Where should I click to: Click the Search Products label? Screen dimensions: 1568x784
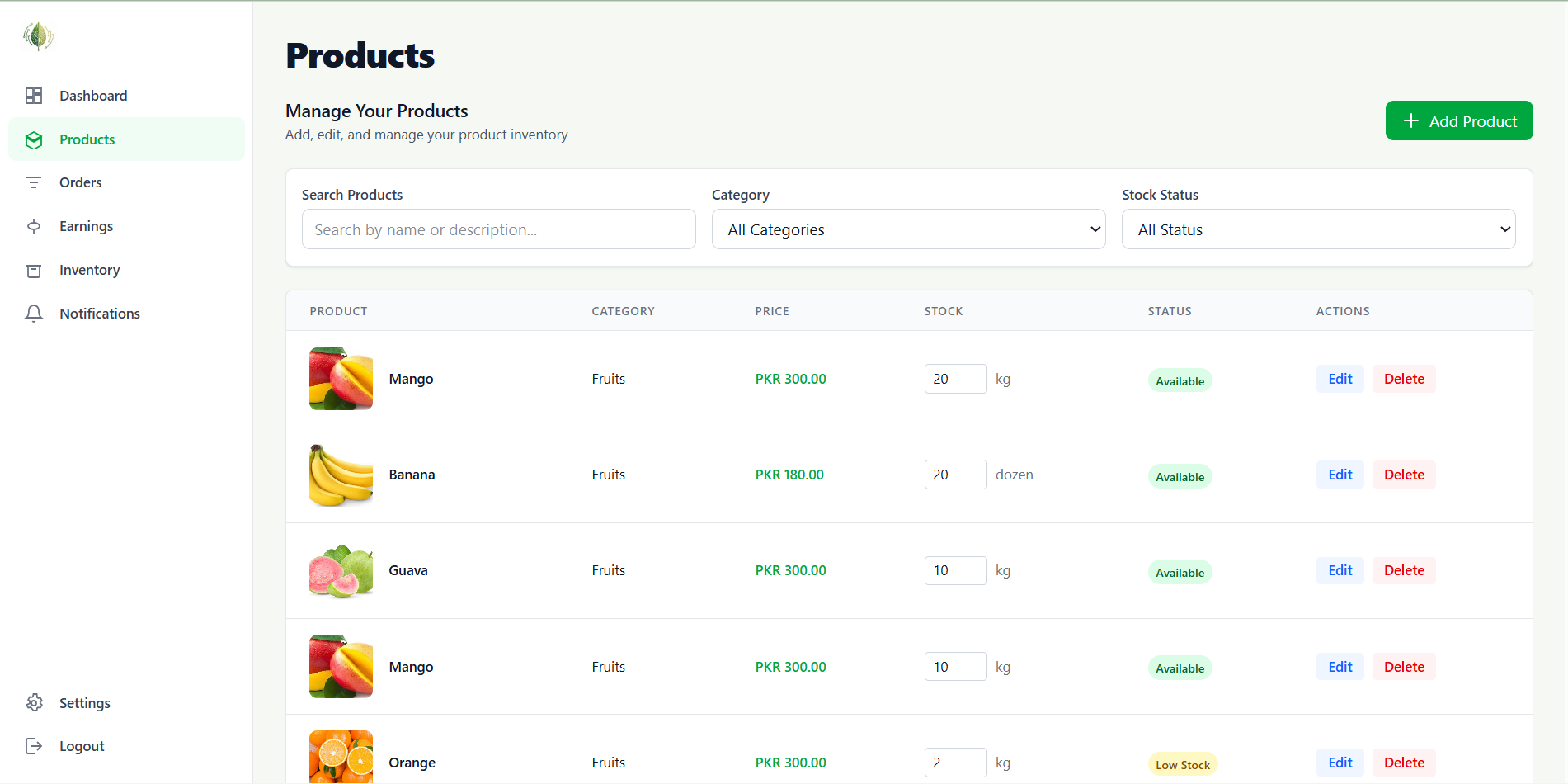coord(352,195)
